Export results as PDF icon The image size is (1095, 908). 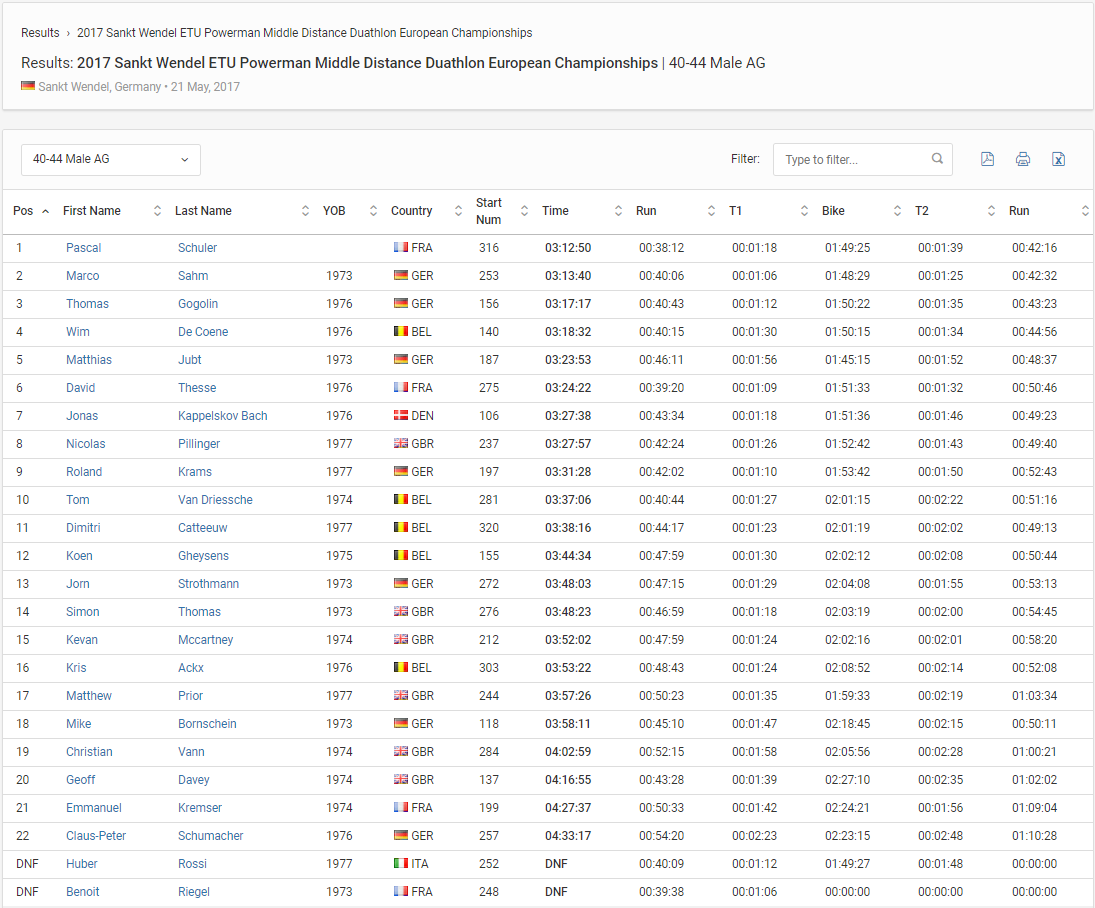(987, 159)
